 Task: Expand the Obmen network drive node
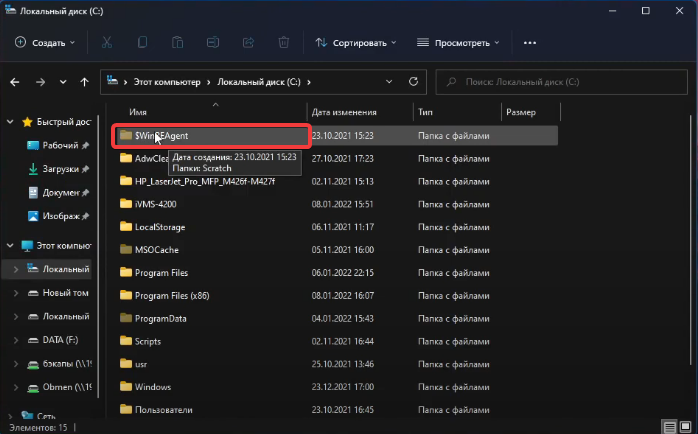pos(16,387)
